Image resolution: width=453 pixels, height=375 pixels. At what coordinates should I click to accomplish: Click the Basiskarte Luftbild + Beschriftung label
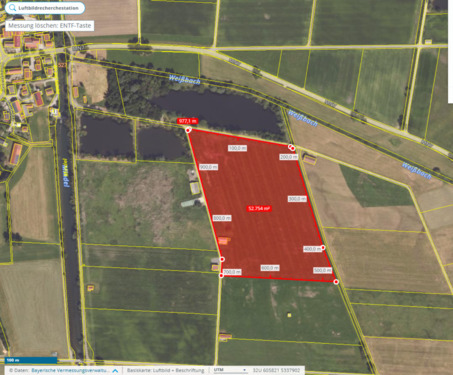point(165,370)
